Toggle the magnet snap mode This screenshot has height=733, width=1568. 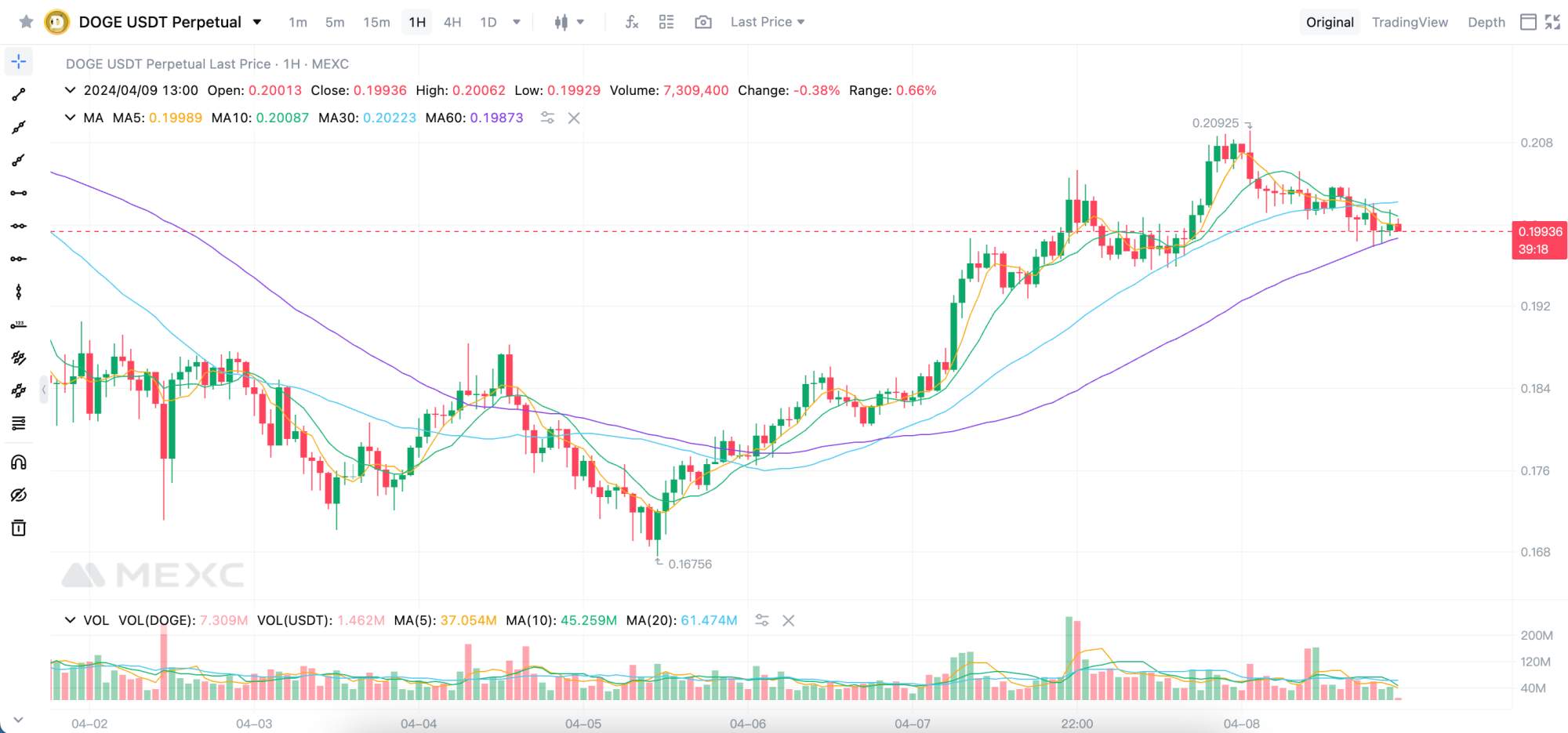(x=19, y=462)
